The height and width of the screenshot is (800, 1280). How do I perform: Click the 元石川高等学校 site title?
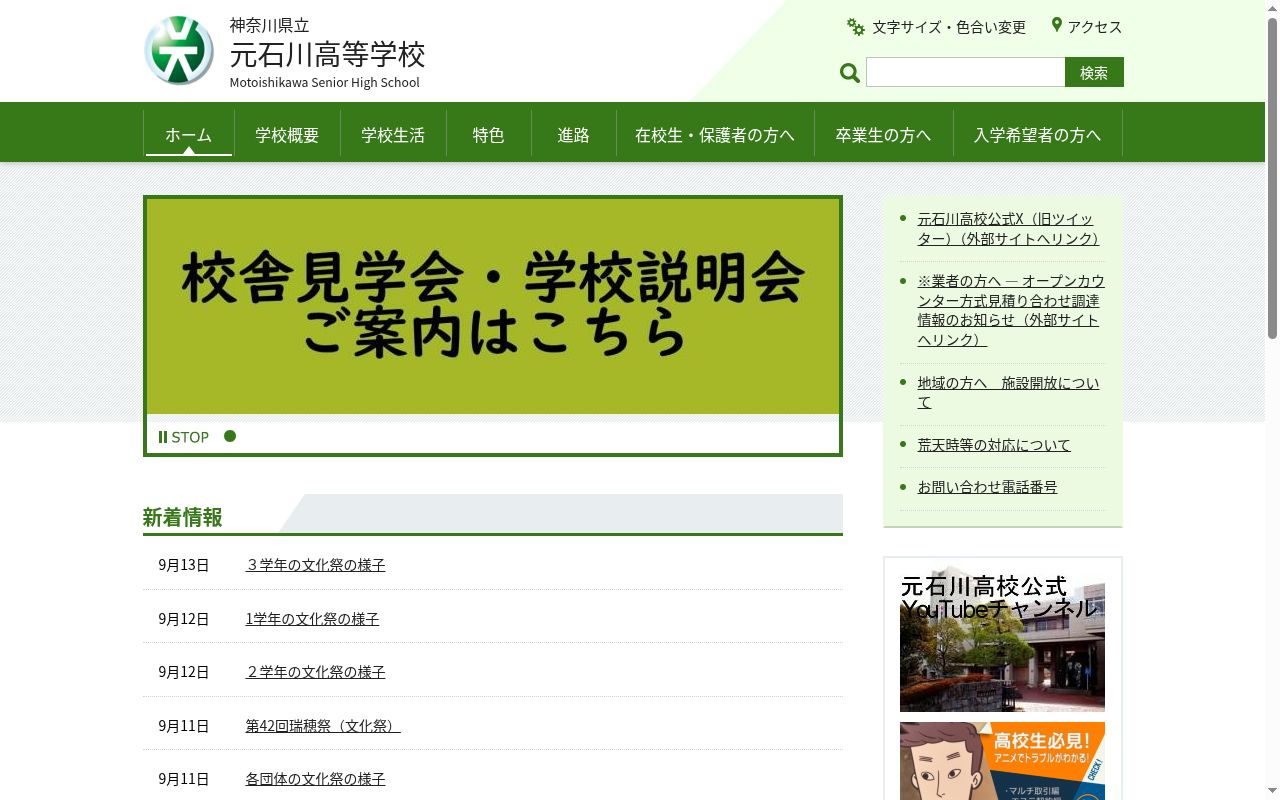coord(327,54)
